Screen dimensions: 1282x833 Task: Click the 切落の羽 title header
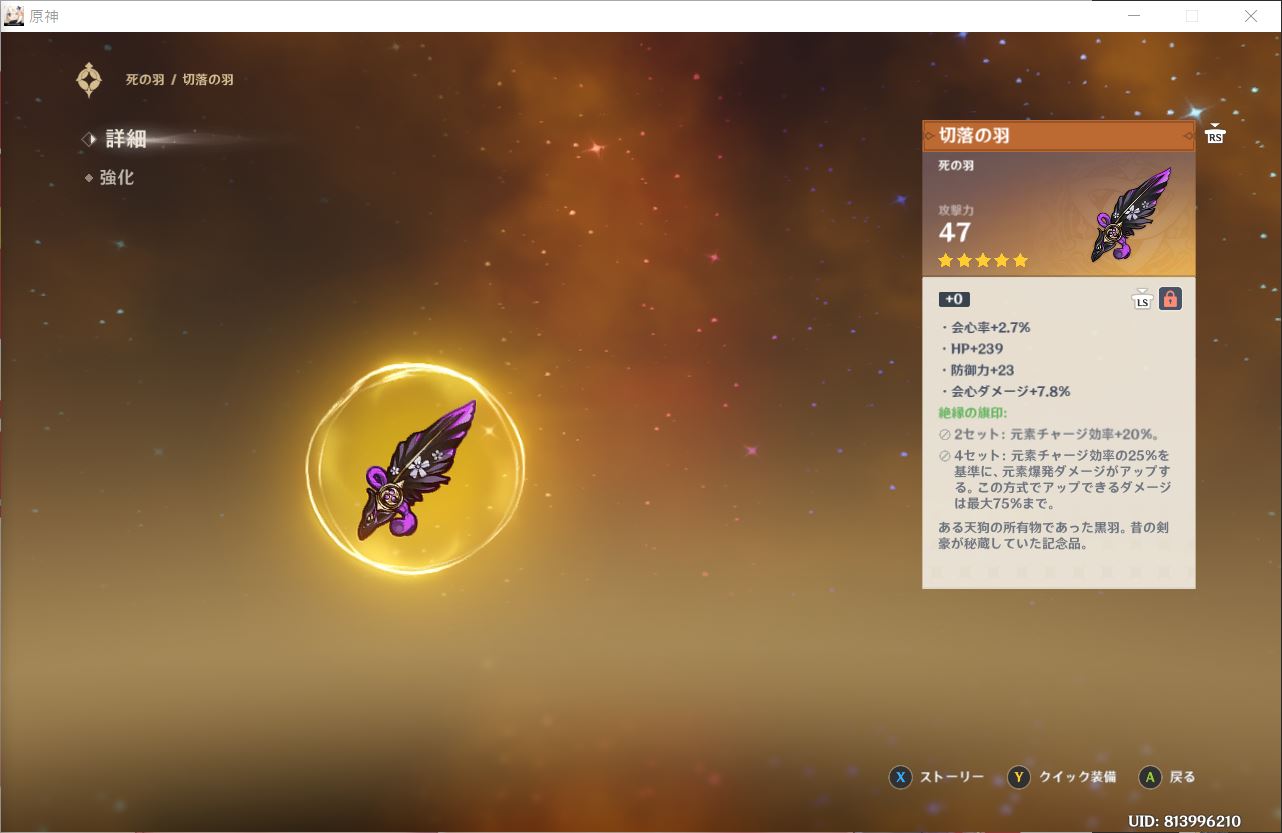click(x=1058, y=136)
